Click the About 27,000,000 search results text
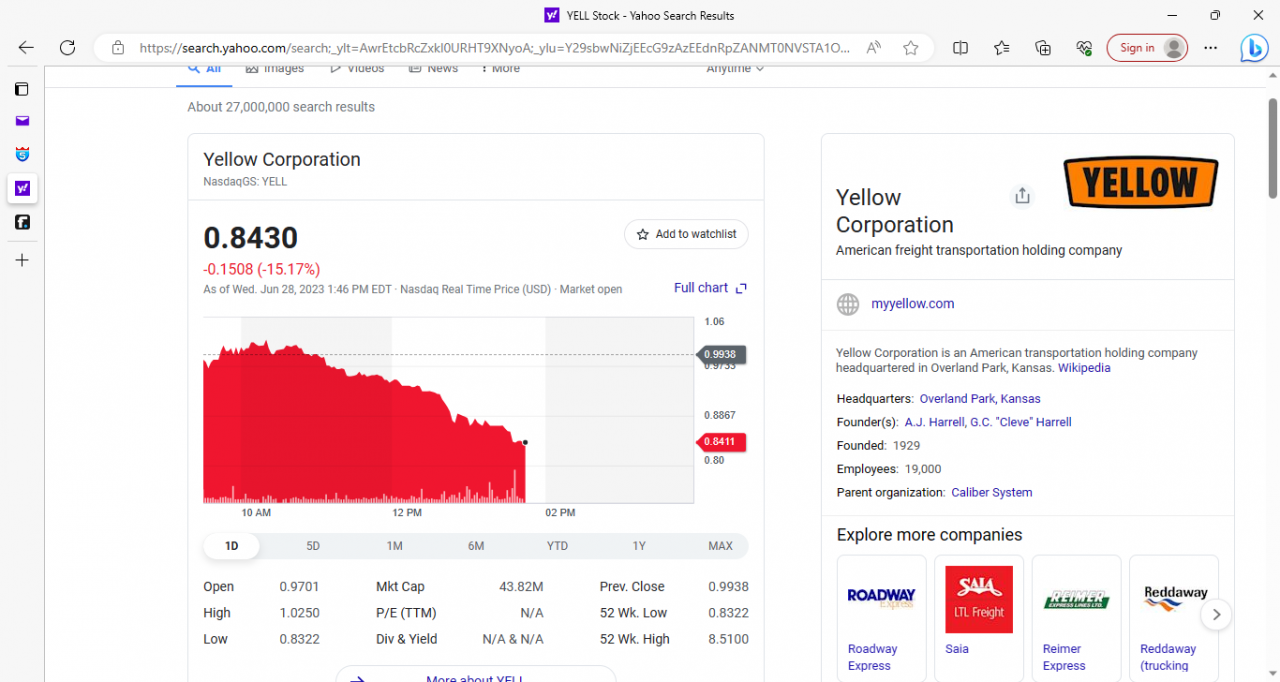This screenshot has width=1280, height=682. 281,107
